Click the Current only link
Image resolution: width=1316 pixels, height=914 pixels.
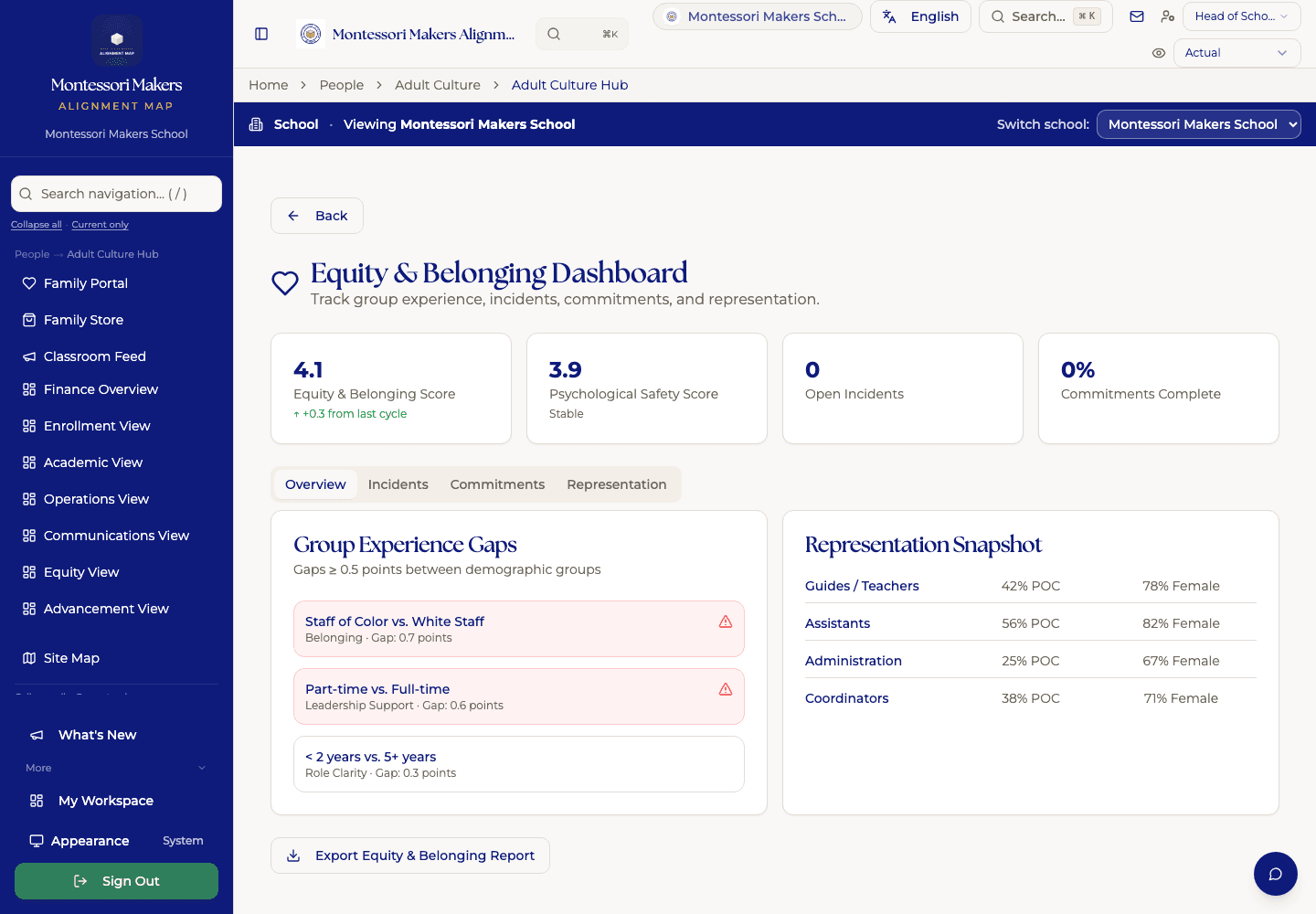[x=101, y=225]
